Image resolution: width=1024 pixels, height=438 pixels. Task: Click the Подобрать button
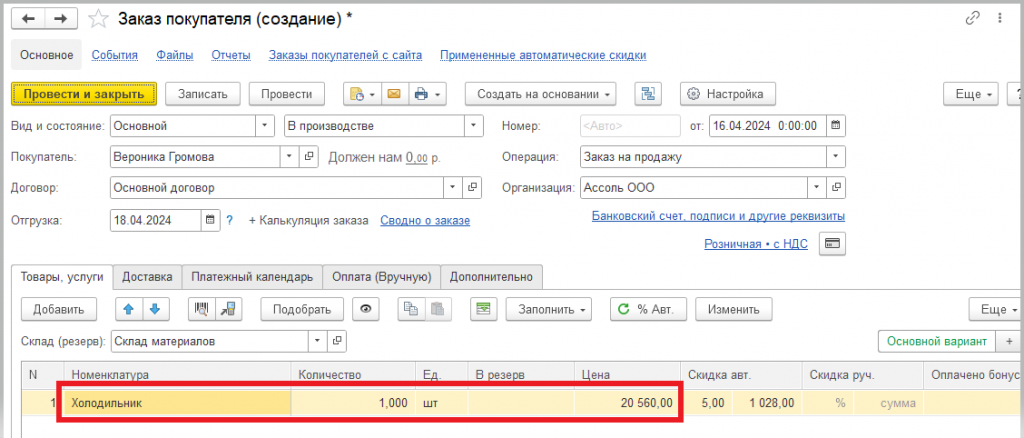[302, 309]
